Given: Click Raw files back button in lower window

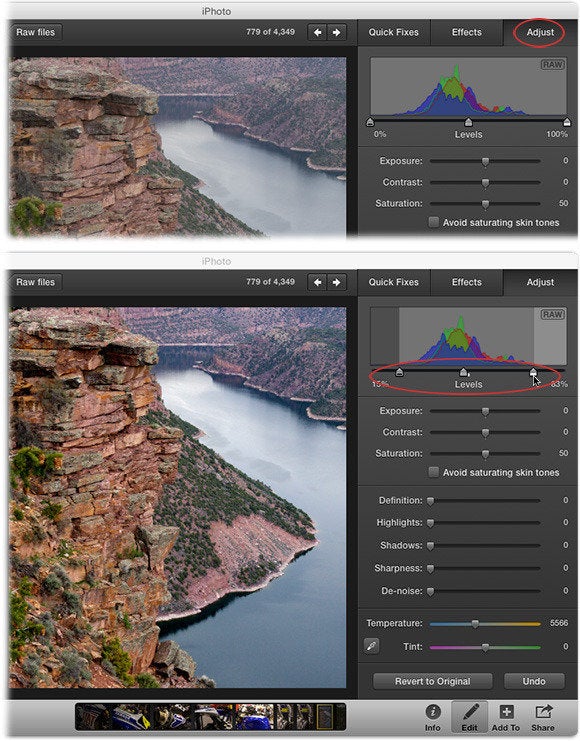Looking at the screenshot, I should [35, 282].
